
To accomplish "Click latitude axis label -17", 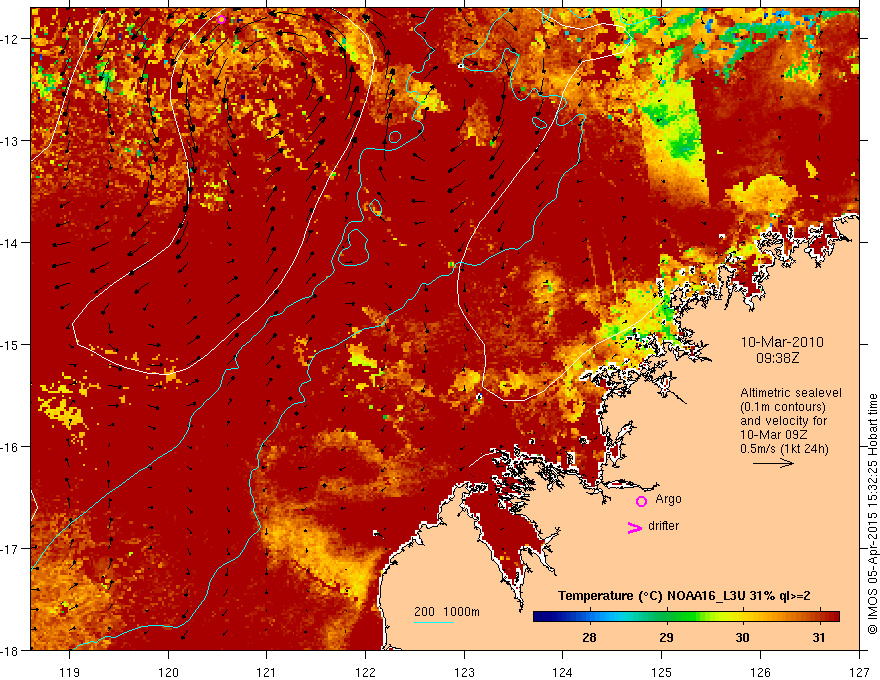I will (10, 548).
